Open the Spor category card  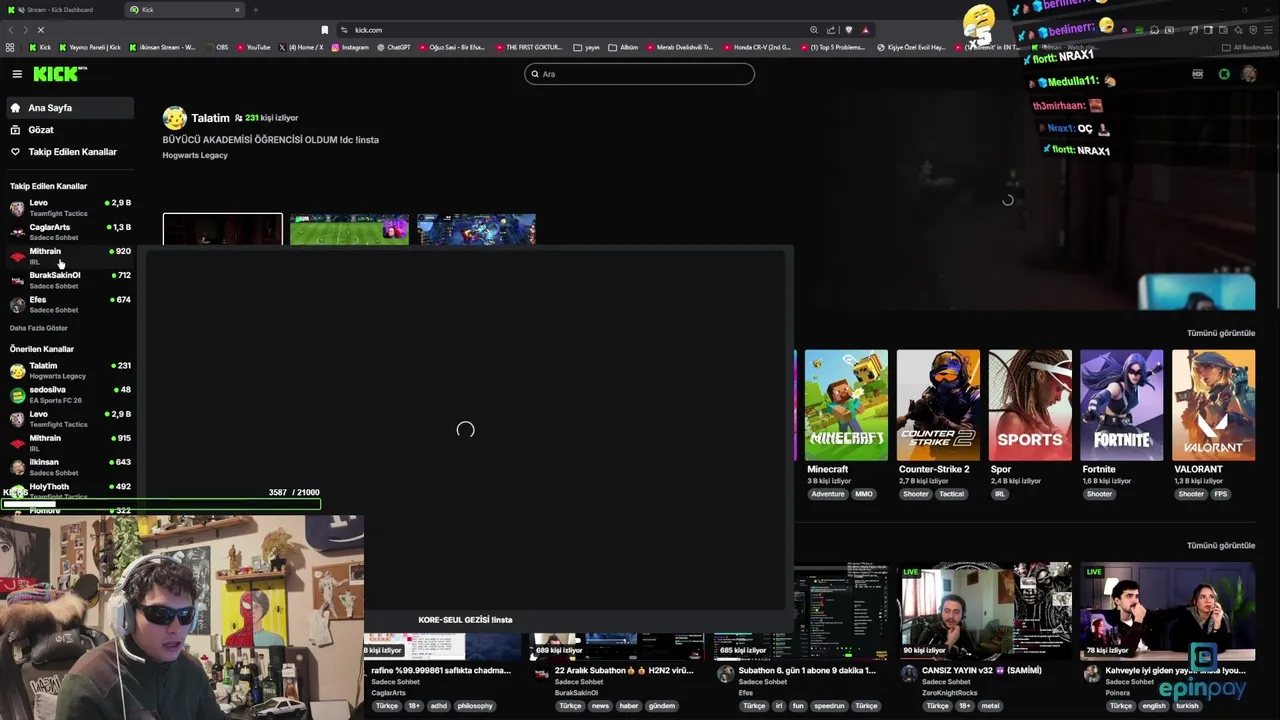click(1030, 405)
